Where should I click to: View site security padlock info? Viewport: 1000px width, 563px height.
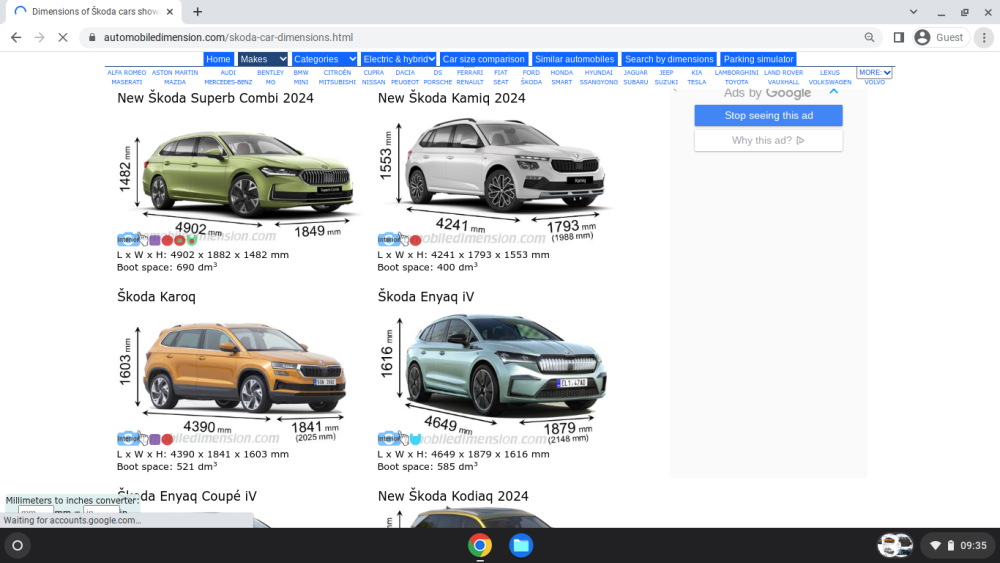(92, 38)
